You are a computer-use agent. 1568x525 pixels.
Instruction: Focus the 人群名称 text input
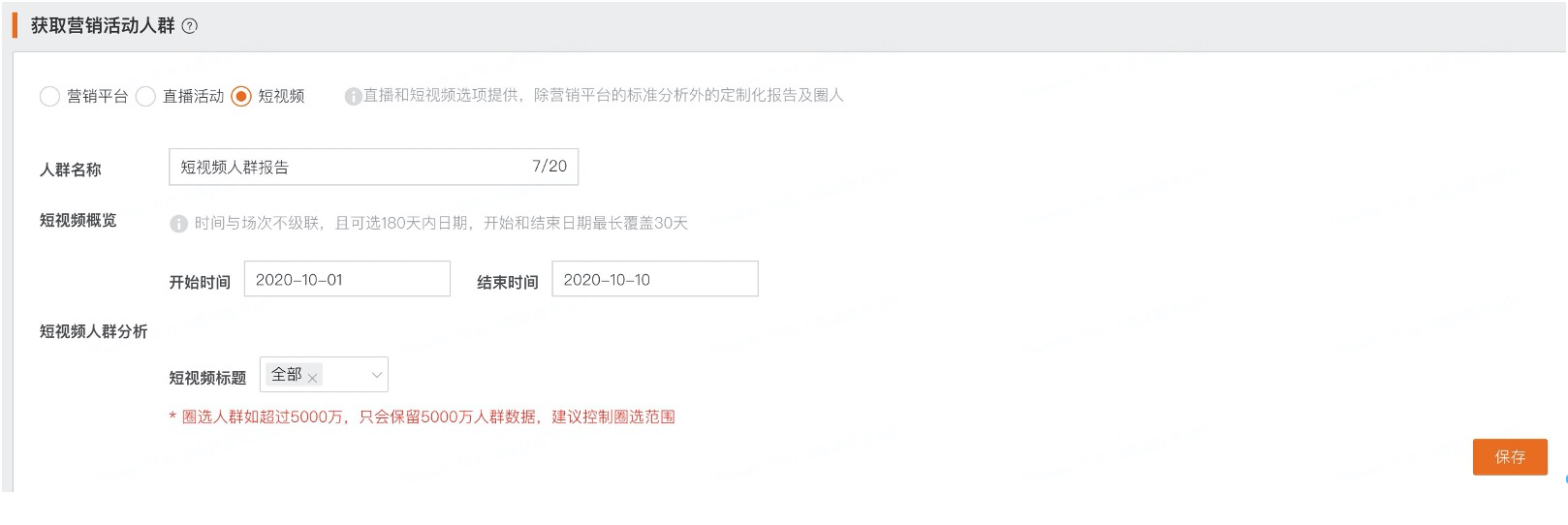tap(349, 167)
